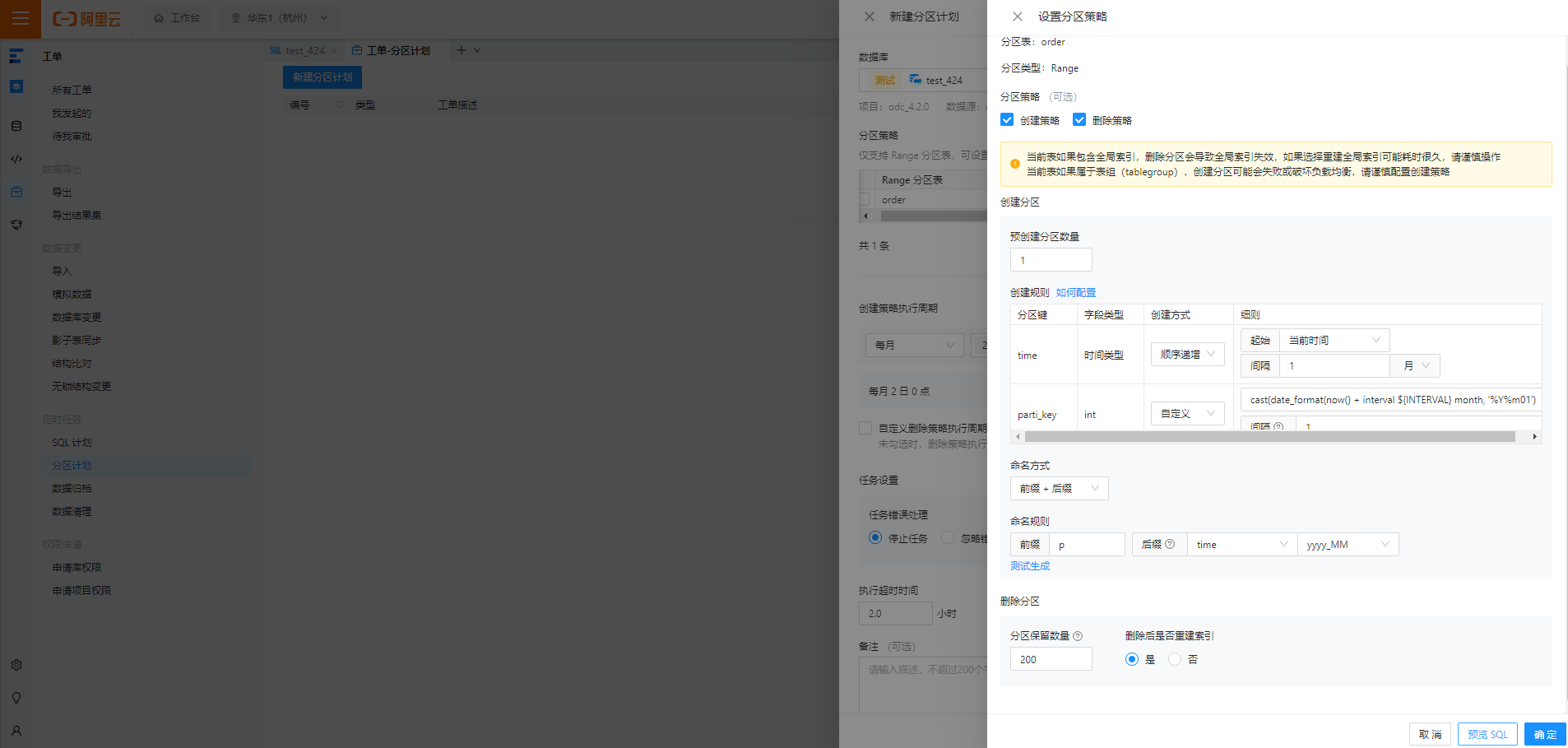Open the hamburger menu at top left
1568x748 pixels.
pos(21,18)
